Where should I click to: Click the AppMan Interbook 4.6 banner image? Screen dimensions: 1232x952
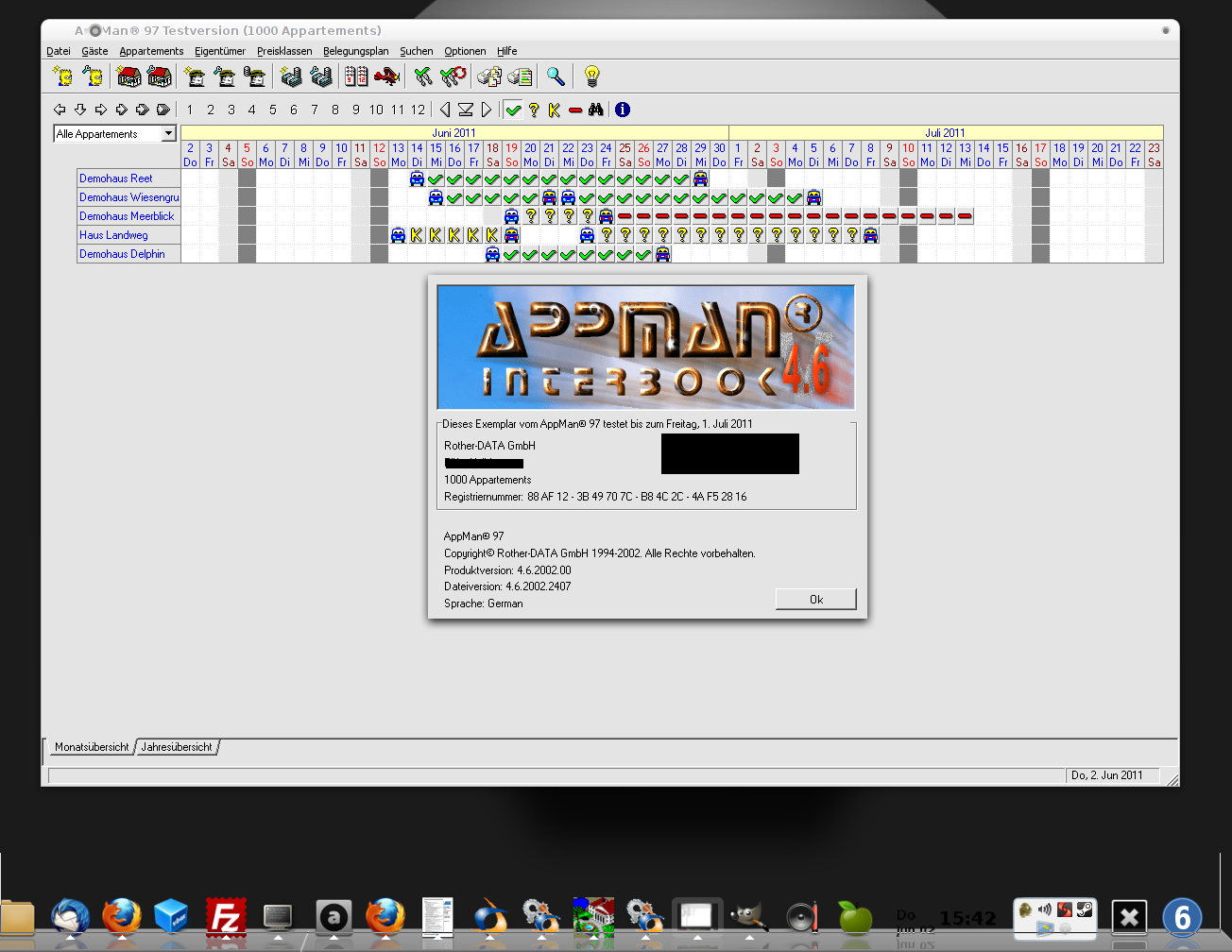coord(646,348)
